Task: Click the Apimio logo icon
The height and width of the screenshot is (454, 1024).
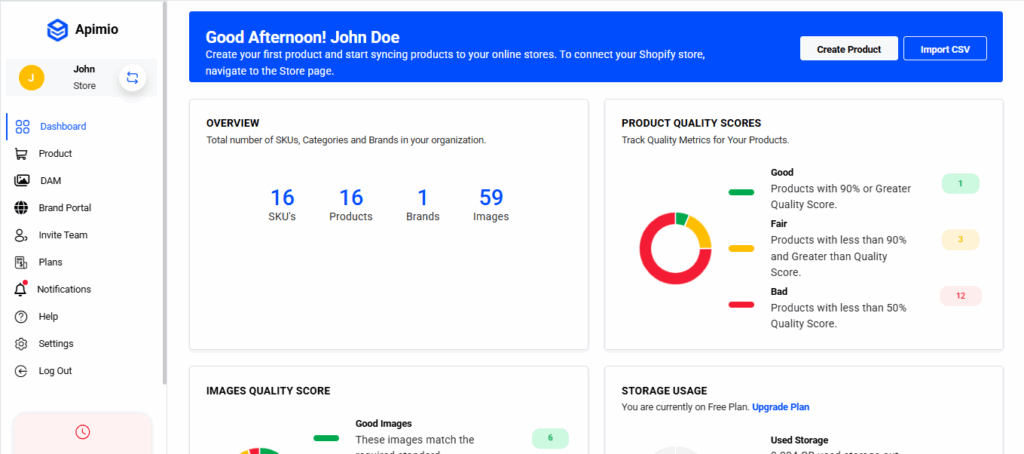Action: click(58, 31)
